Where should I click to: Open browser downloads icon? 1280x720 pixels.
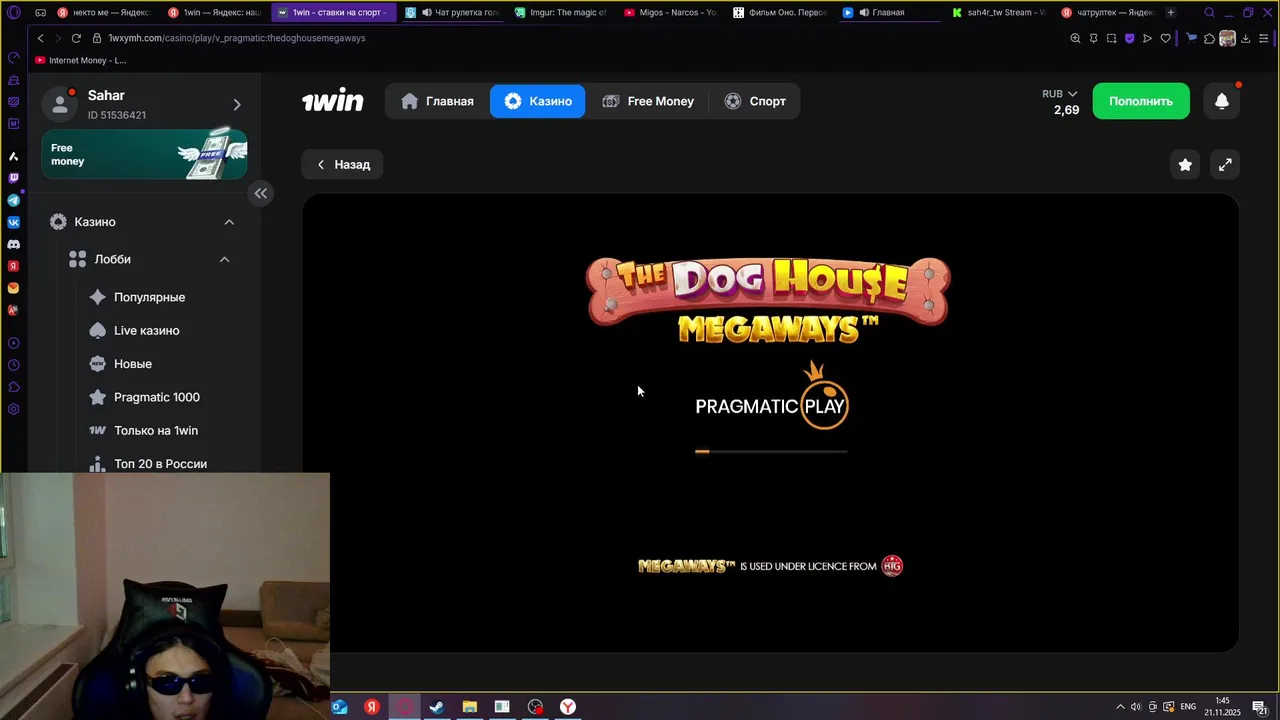1246,38
